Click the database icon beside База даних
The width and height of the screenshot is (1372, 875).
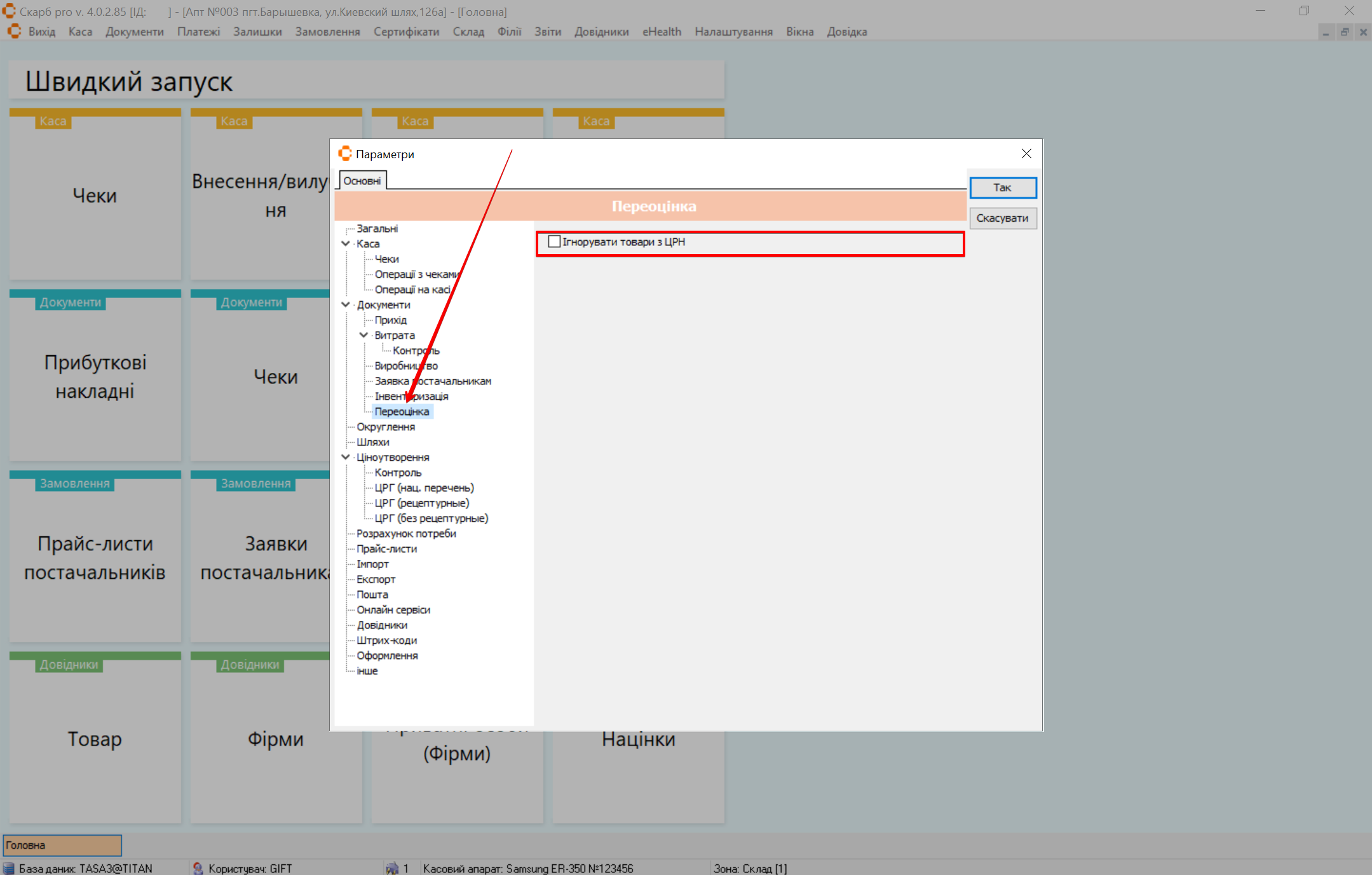pos(9,868)
